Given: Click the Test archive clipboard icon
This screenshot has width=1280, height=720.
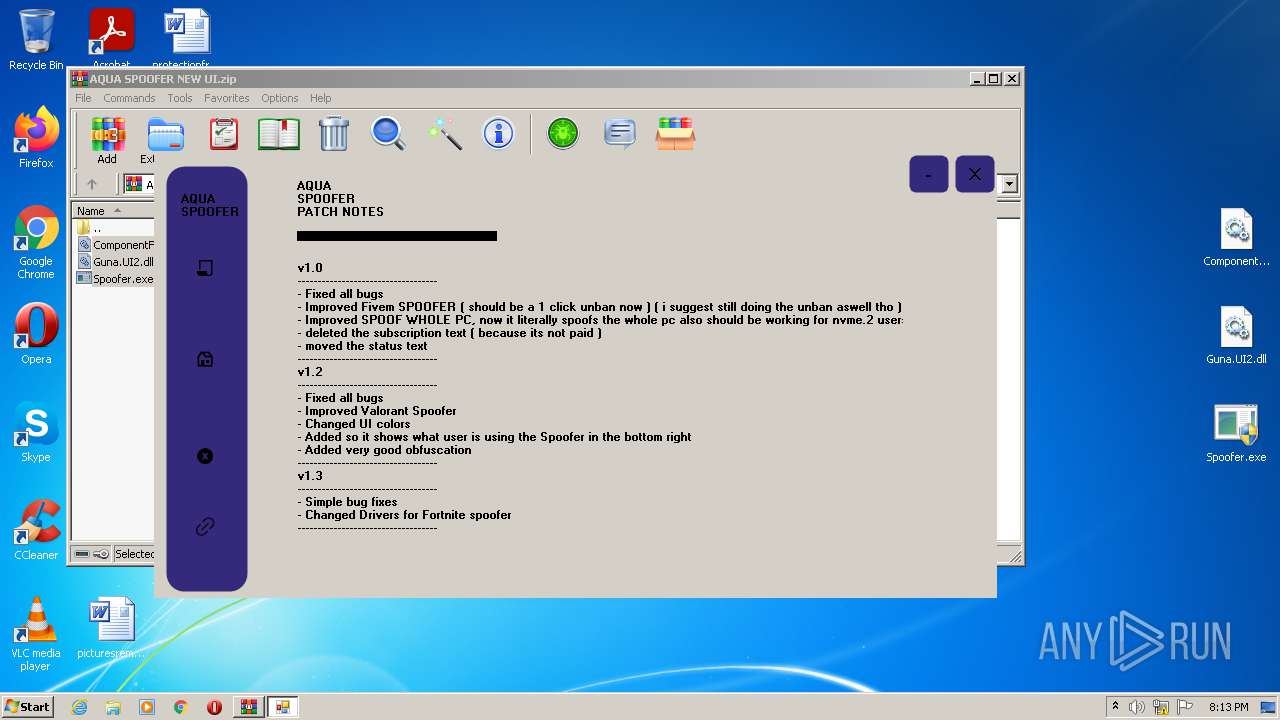Looking at the screenshot, I should [223, 134].
